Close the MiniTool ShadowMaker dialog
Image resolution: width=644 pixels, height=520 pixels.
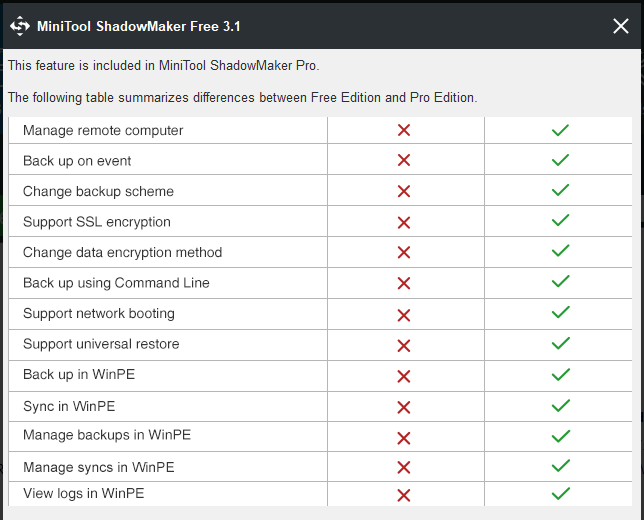[621, 26]
